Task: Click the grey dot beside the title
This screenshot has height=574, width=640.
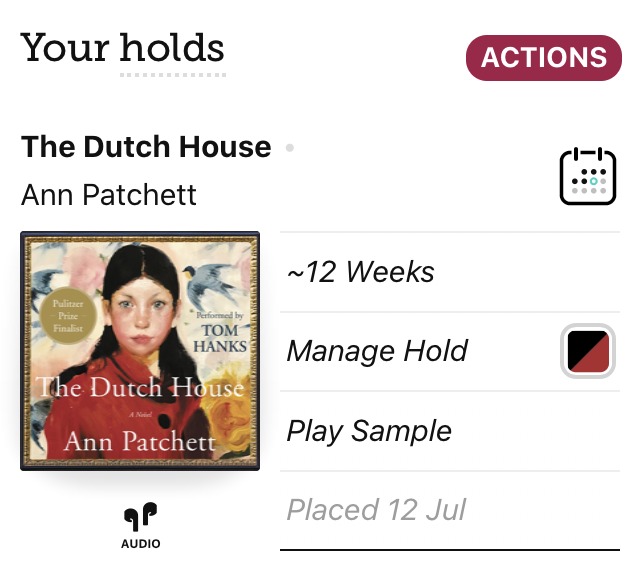Action: pyautogui.click(x=290, y=148)
